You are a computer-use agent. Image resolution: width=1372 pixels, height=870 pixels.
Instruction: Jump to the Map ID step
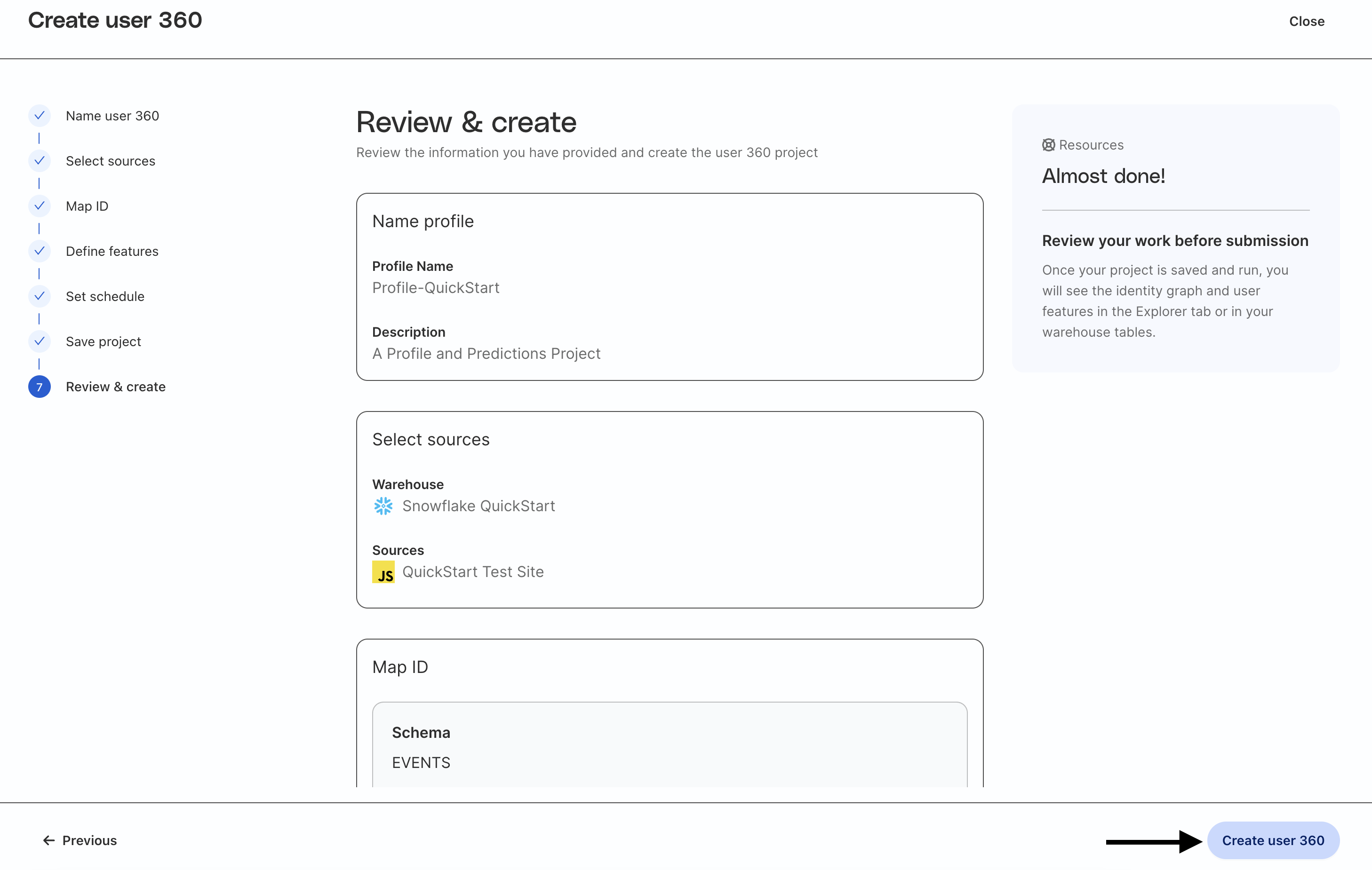click(x=87, y=206)
